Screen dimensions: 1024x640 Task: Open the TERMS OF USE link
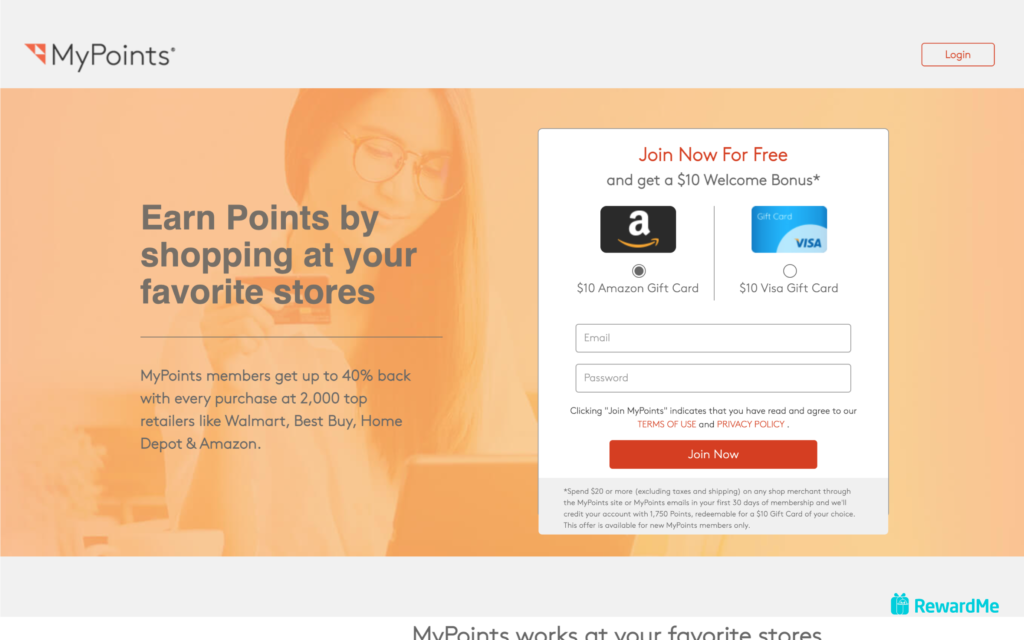[x=666, y=424]
